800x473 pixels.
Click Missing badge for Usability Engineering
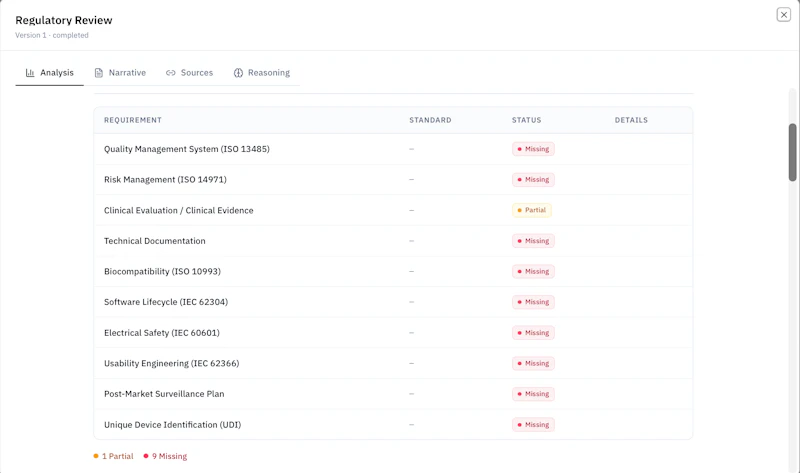click(x=533, y=363)
